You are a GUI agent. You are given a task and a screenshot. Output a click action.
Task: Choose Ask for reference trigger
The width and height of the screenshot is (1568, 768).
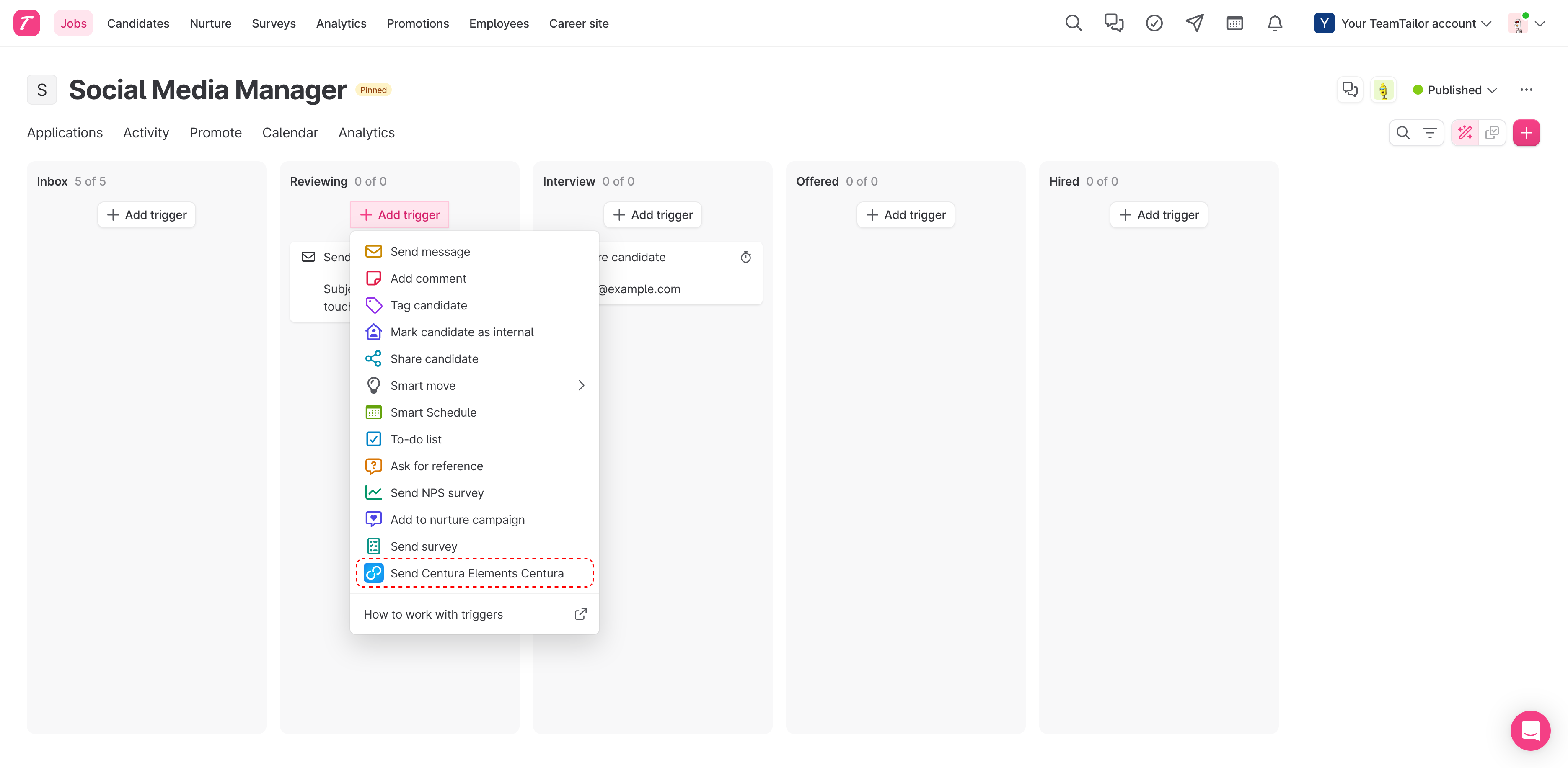point(474,466)
